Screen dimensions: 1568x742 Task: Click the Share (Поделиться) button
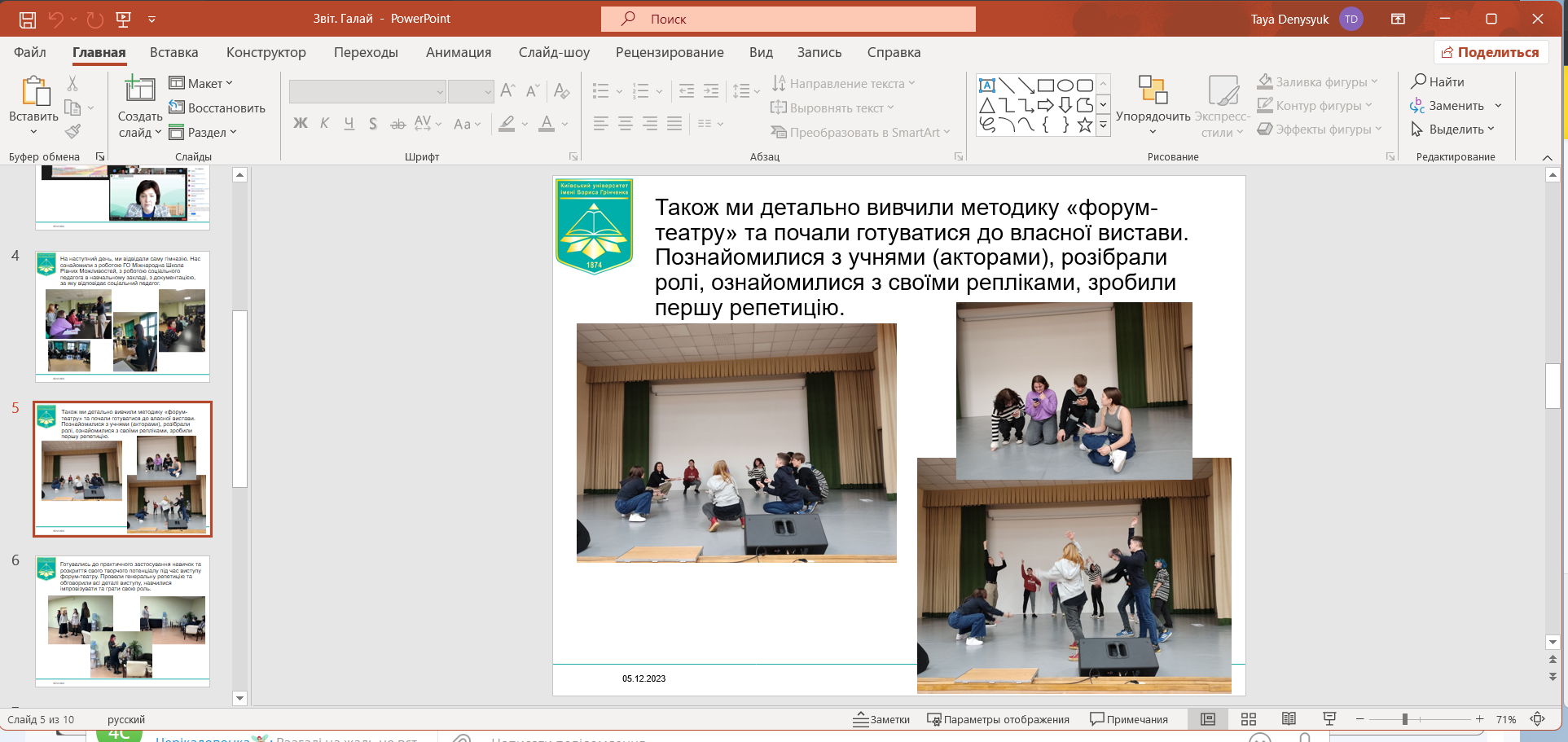pos(1491,52)
